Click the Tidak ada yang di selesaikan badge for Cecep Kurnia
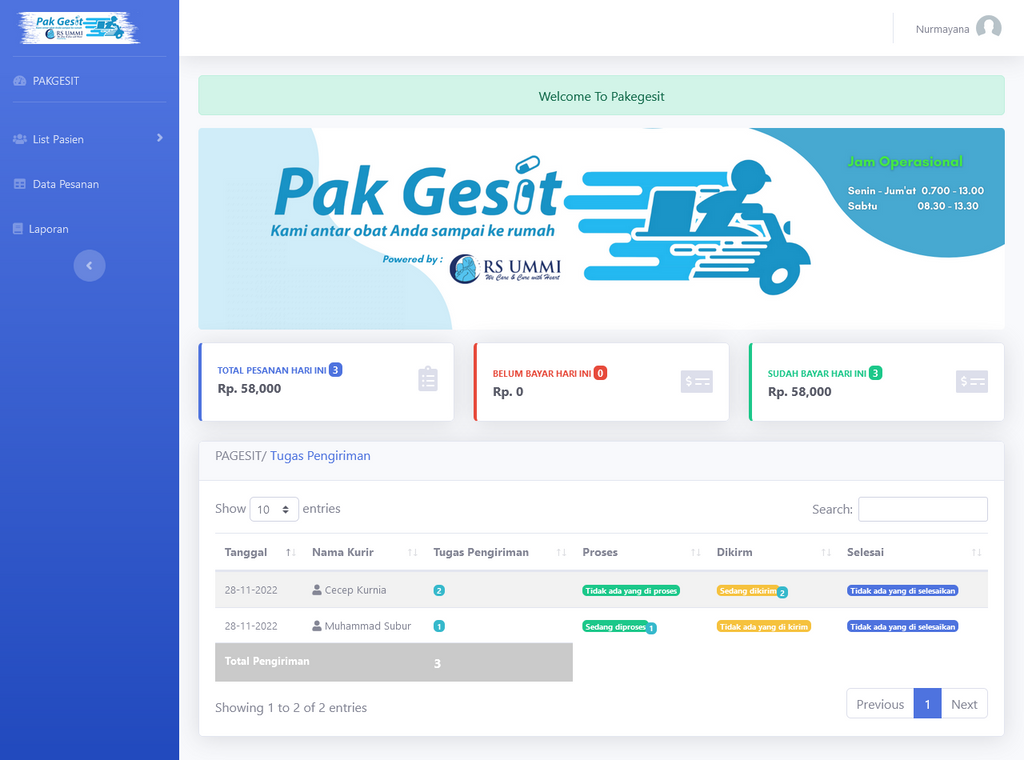This screenshot has height=760, width=1024. pyautogui.click(x=903, y=591)
